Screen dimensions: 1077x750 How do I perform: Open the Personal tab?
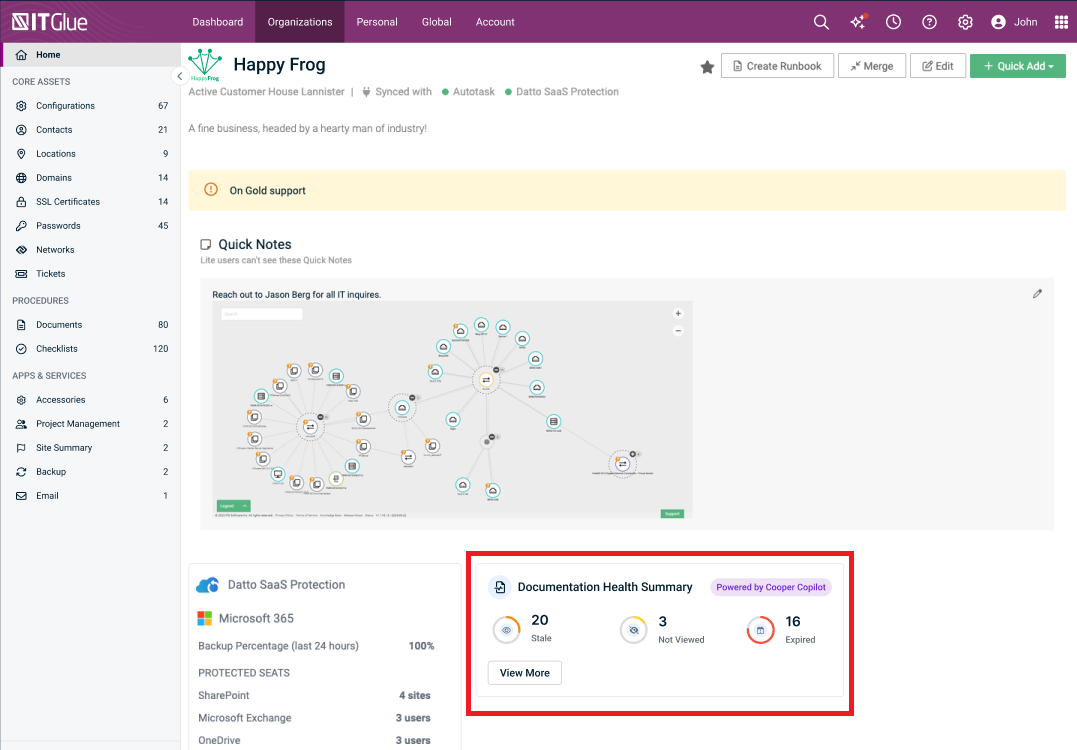click(376, 22)
